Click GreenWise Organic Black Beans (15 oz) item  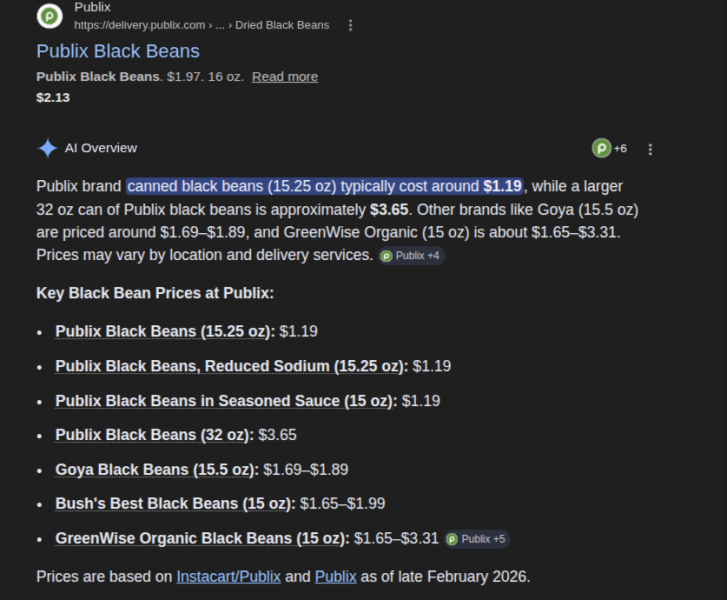click(x=202, y=538)
